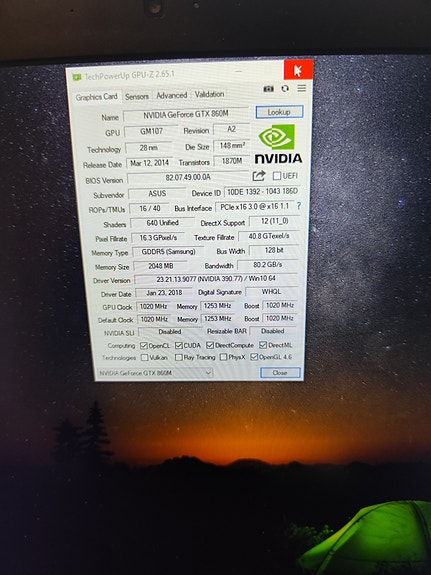Click the Close button at bottom
The image size is (431, 575).
click(x=280, y=373)
